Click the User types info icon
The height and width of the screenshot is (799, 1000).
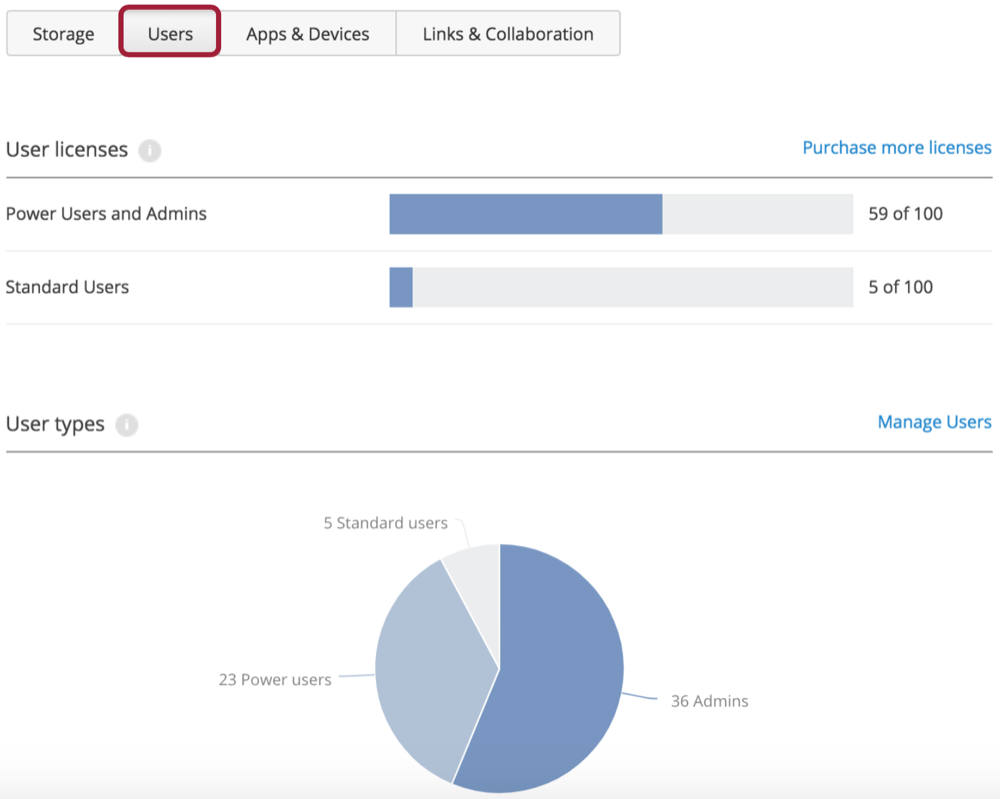tap(127, 425)
